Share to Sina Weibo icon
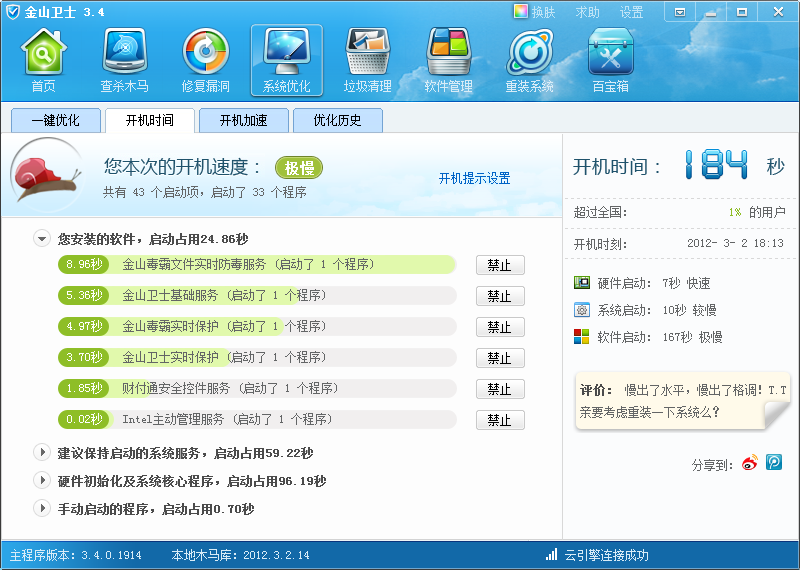The height and width of the screenshot is (570, 800). 750,463
